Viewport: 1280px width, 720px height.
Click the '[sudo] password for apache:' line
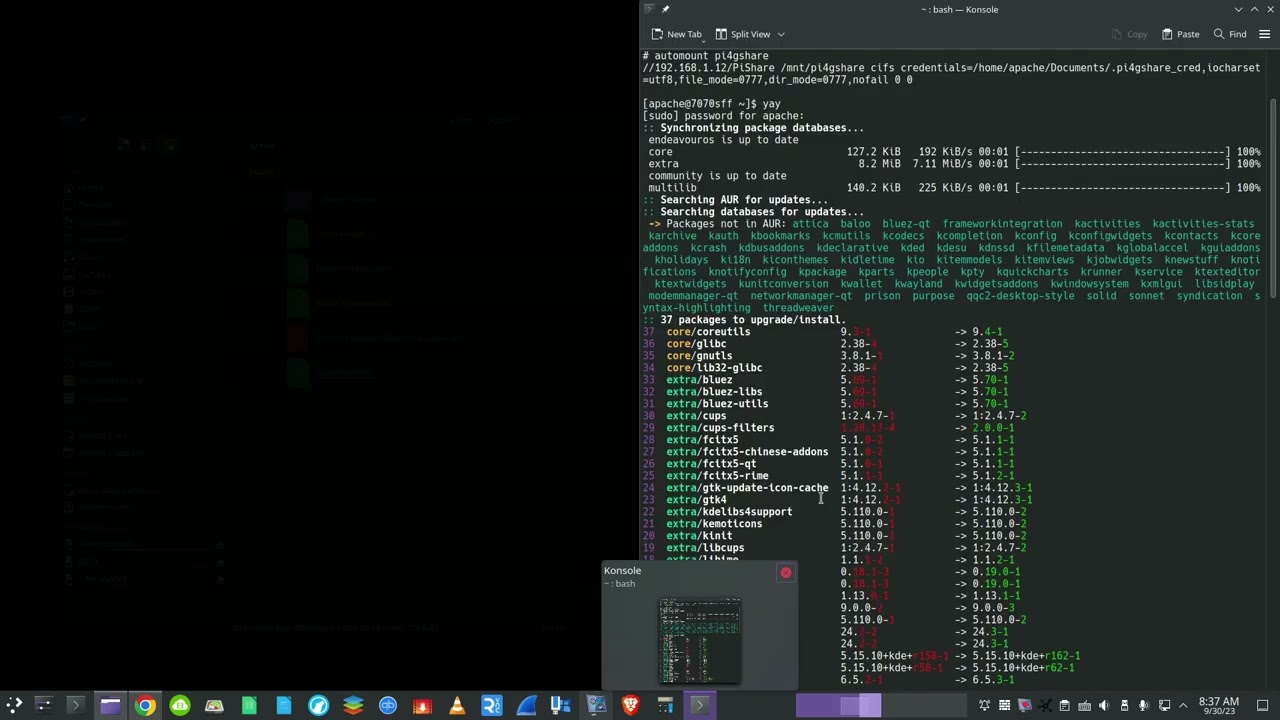723,116
